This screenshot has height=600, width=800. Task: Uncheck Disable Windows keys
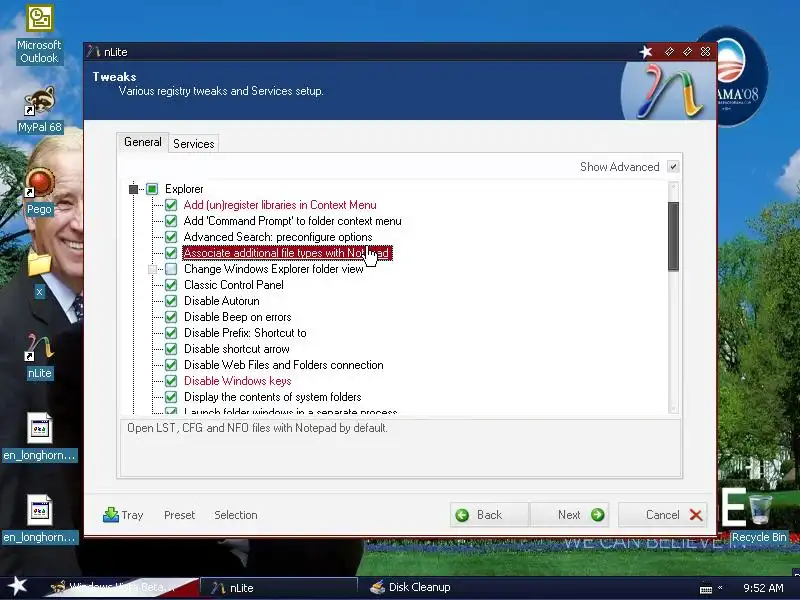coord(171,381)
